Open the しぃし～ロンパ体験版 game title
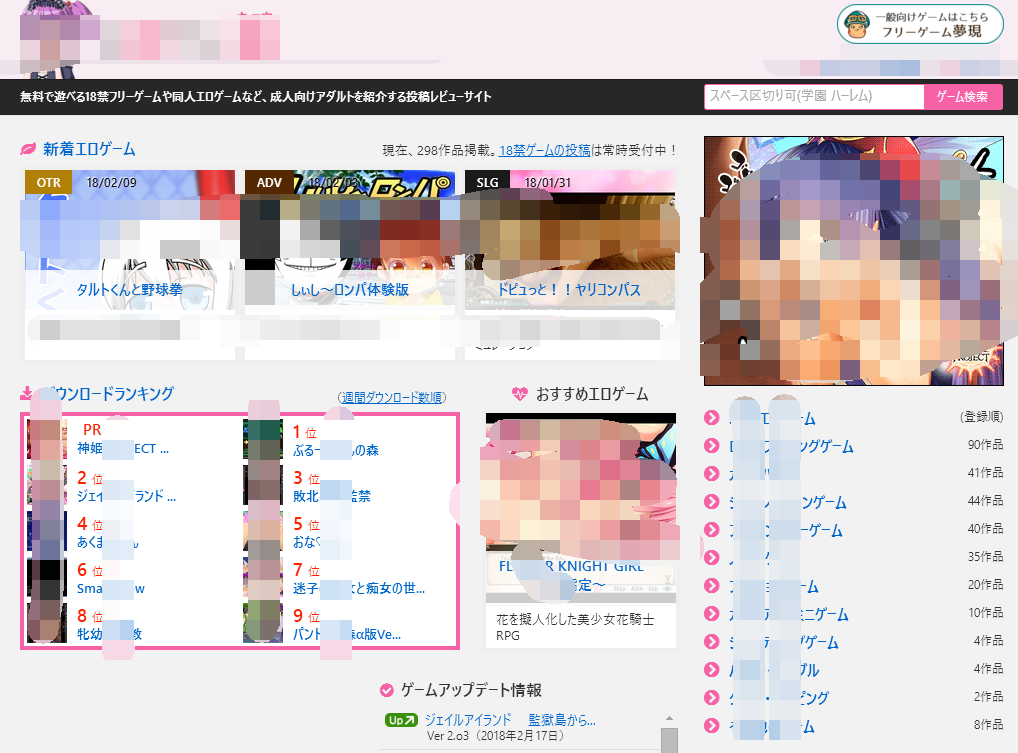The height and width of the screenshot is (753, 1018). [x=350, y=290]
